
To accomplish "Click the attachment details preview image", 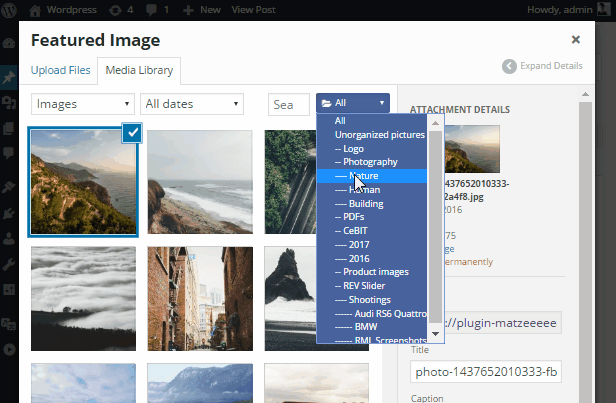I will (472, 149).
